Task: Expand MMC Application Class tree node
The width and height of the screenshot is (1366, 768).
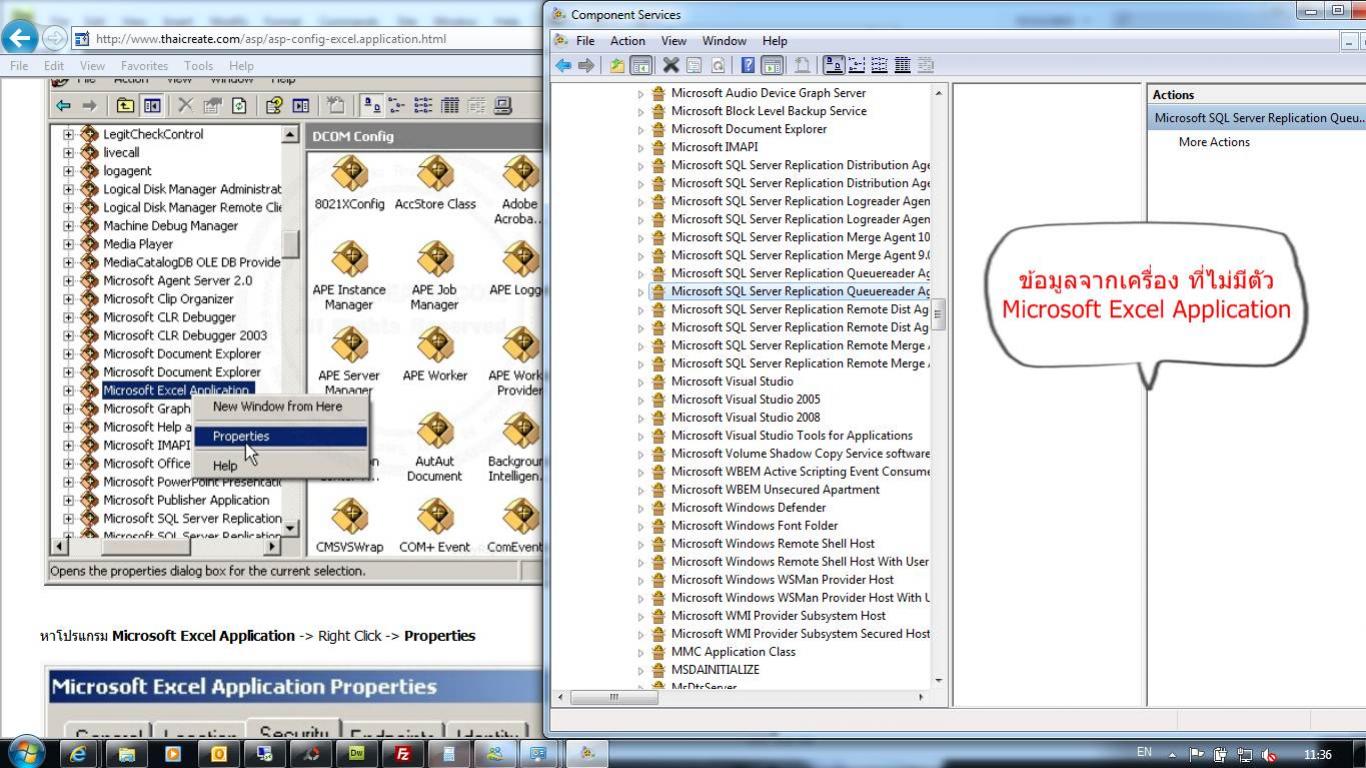Action: click(x=641, y=651)
